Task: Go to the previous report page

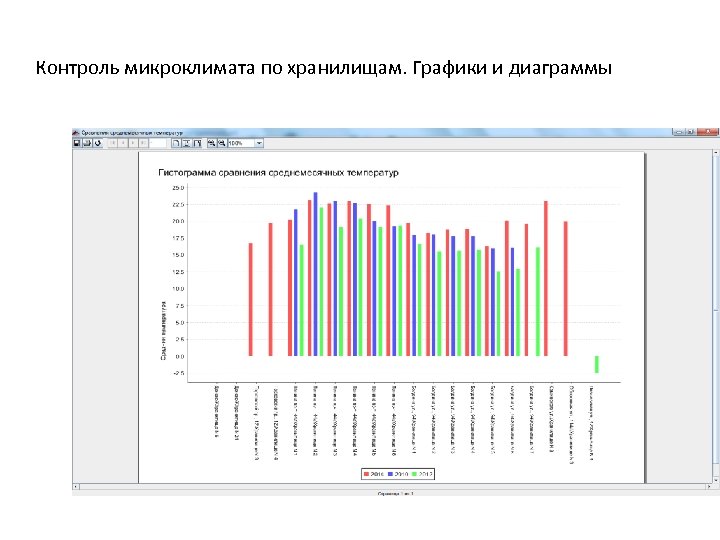Action: [123, 143]
